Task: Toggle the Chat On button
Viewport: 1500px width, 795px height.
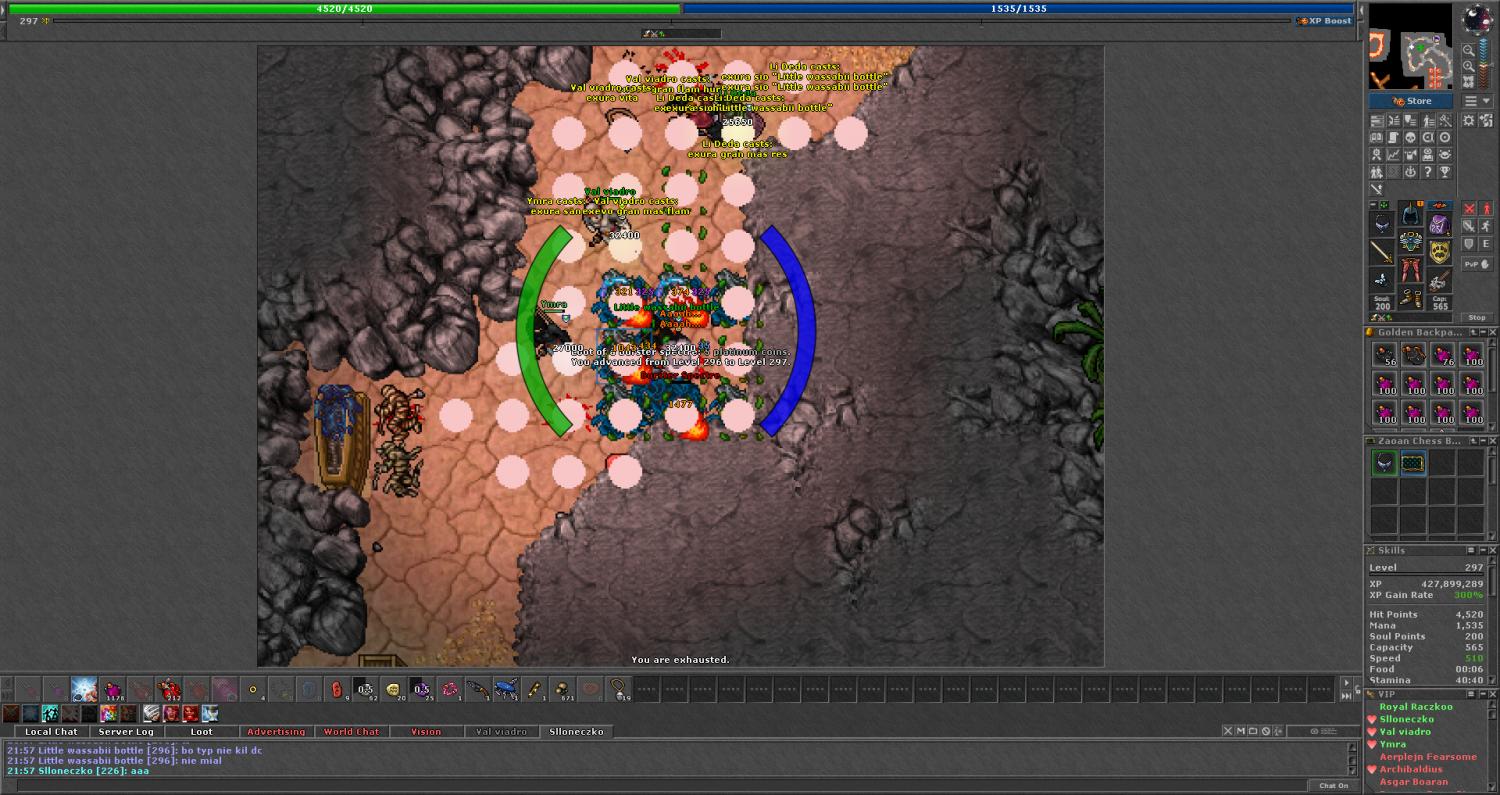Action: coord(1333,786)
